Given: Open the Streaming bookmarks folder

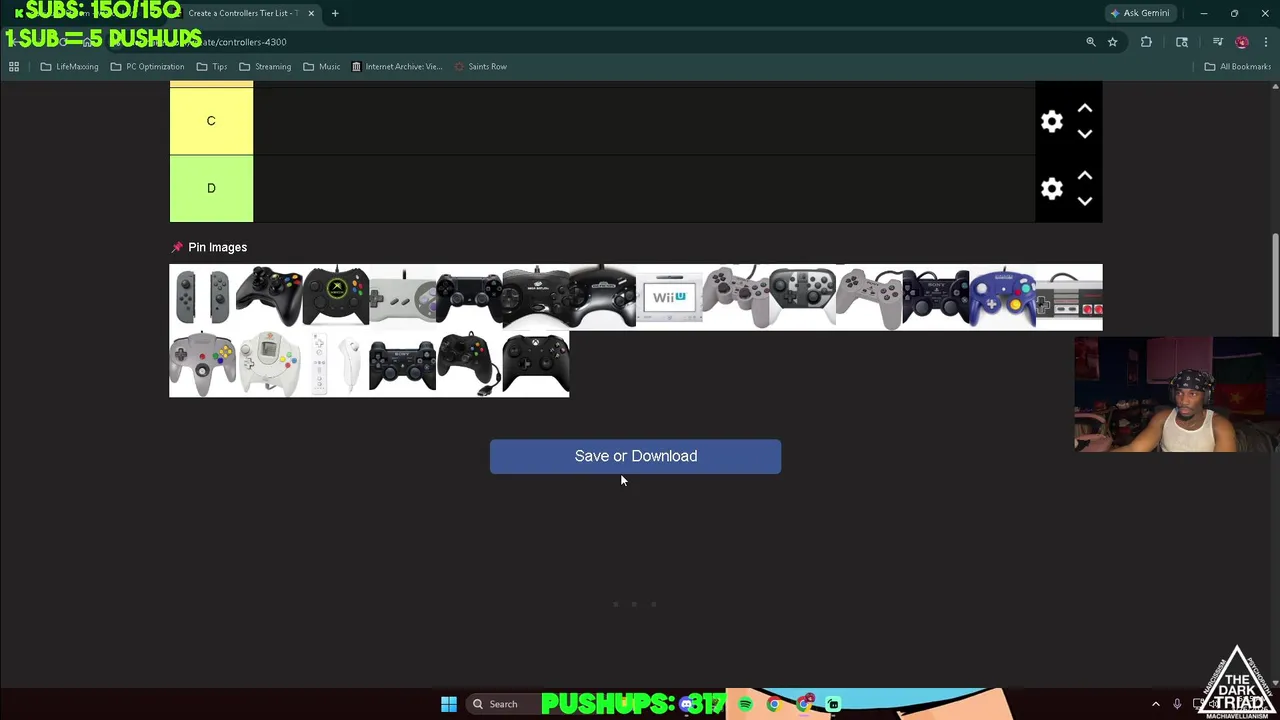Looking at the screenshot, I should (265, 66).
